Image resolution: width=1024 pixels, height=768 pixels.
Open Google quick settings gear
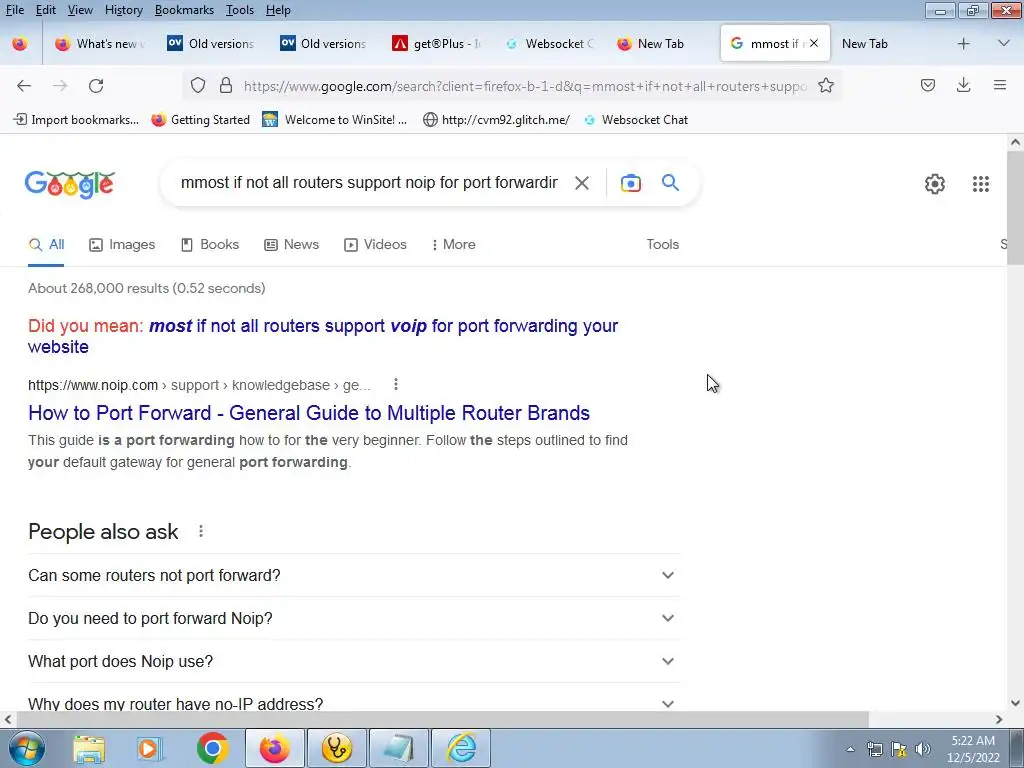point(935,184)
